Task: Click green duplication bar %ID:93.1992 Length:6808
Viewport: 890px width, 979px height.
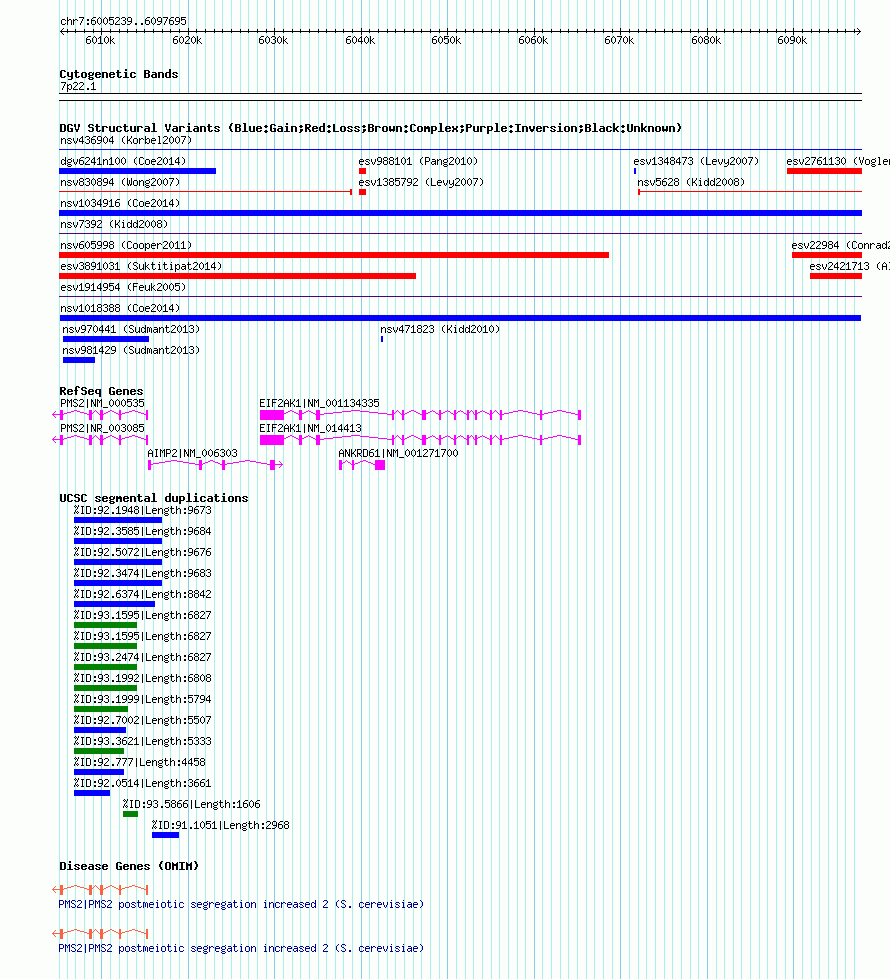Action: 105,688
